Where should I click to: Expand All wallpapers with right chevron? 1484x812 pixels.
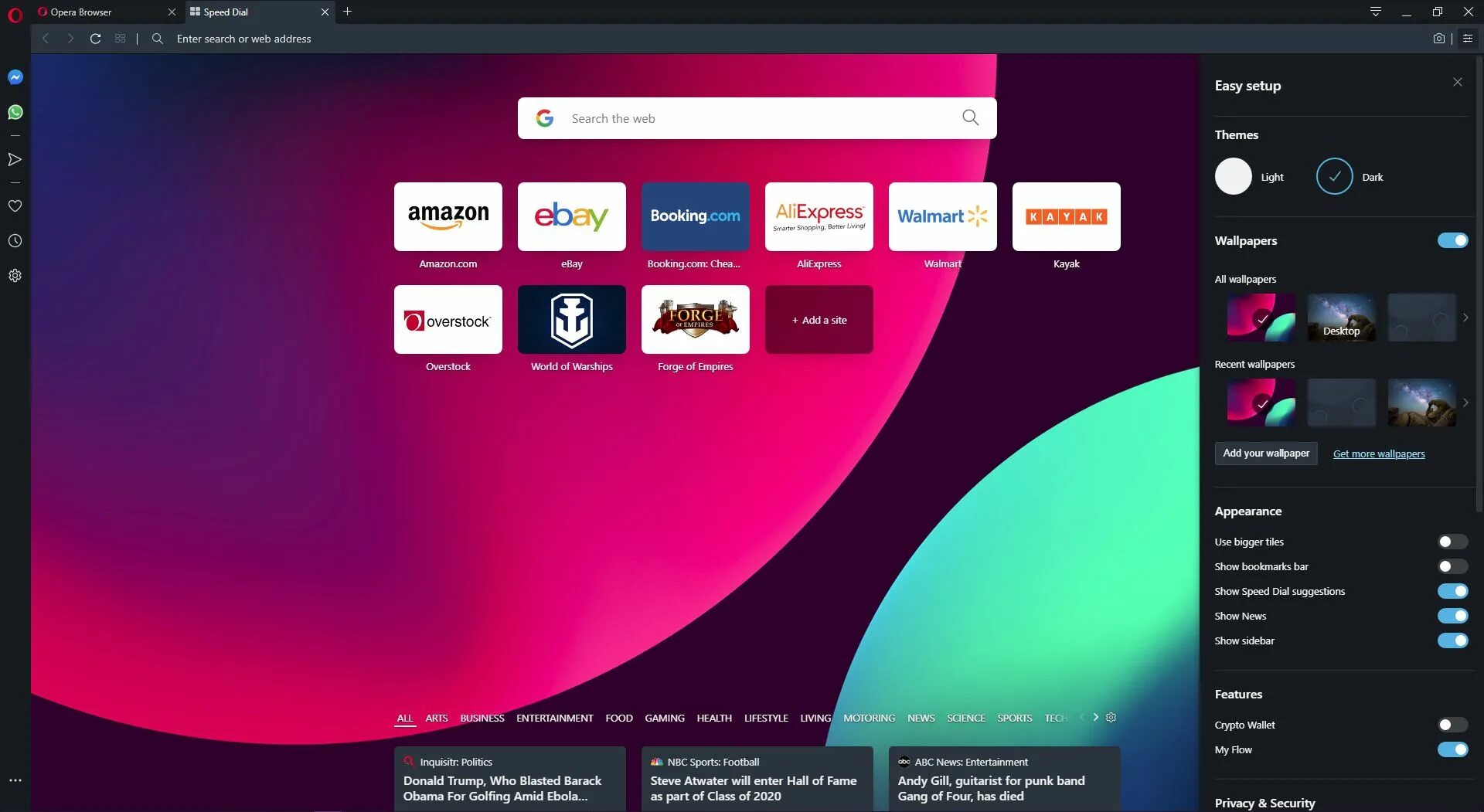point(1465,318)
